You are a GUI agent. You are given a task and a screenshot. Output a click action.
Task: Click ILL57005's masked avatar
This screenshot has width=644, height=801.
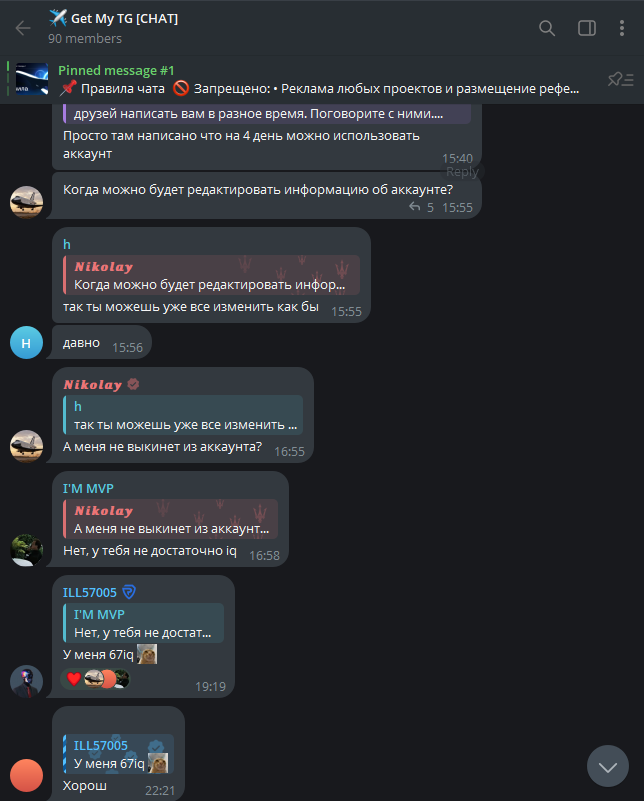pyautogui.click(x=27, y=681)
